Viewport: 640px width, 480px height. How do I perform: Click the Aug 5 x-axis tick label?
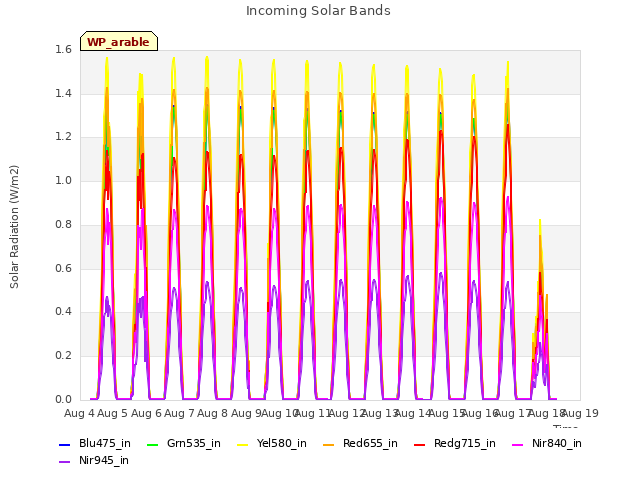(x=112, y=413)
